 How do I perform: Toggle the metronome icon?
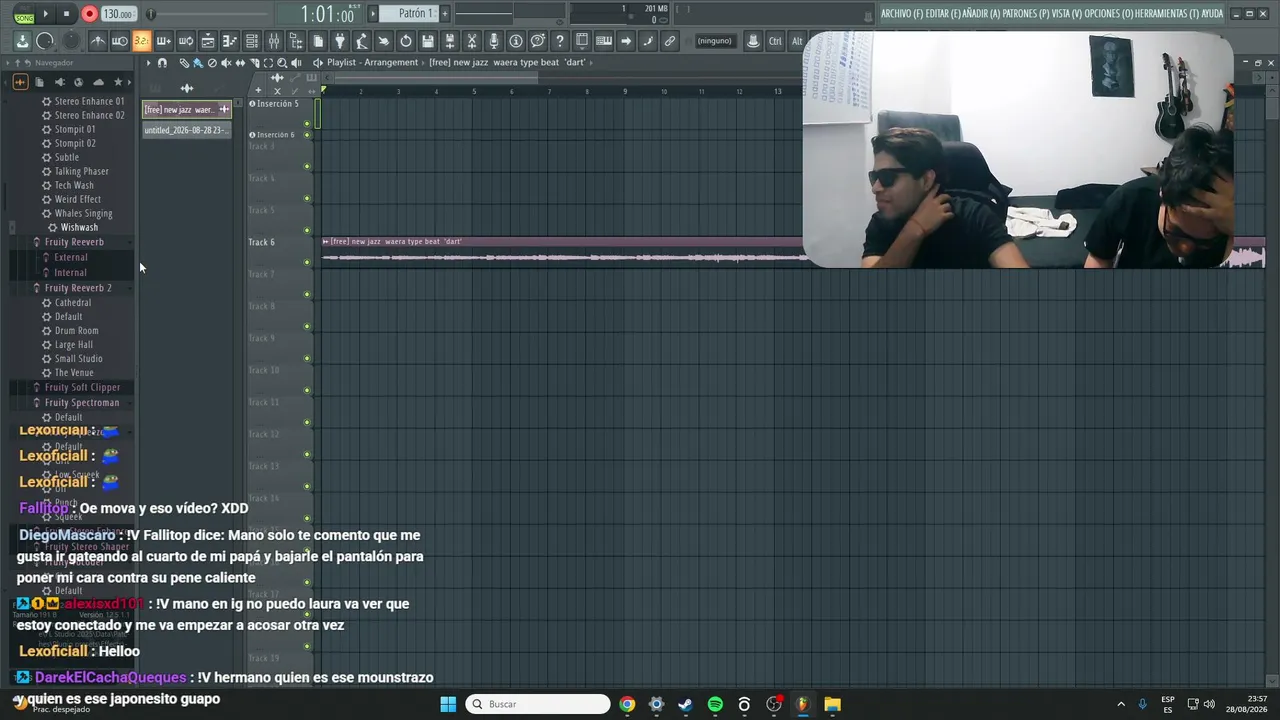tap(97, 41)
